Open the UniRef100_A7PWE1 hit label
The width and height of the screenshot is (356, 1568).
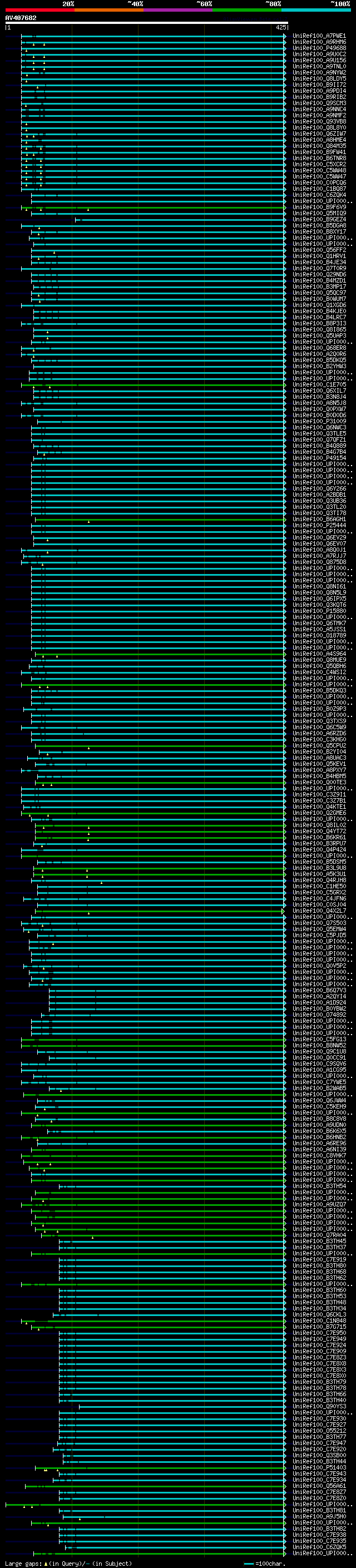(319, 36)
